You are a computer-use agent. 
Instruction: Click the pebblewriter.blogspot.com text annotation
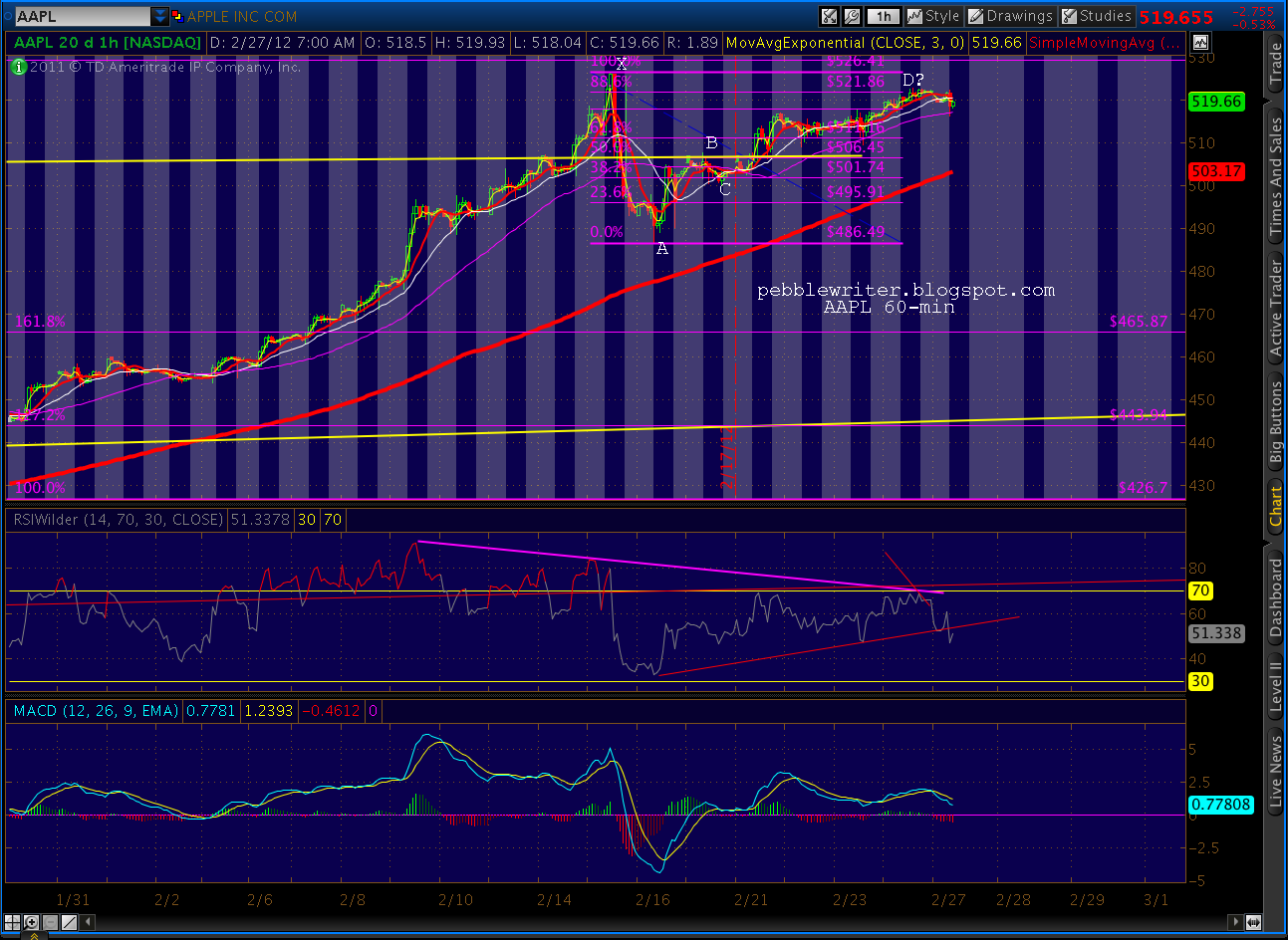click(x=905, y=290)
